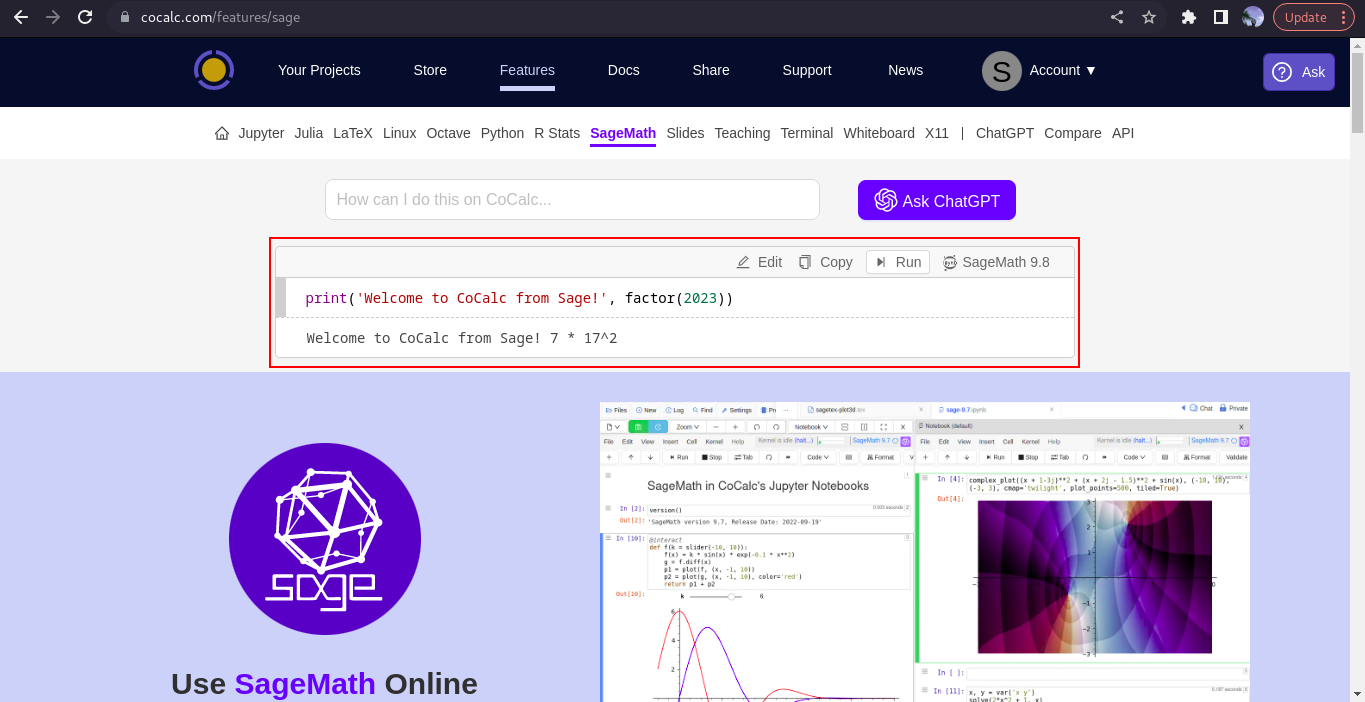Toggle the browser side panel icon
This screenshot has width=1365, height=702.
click(1220, 17)
